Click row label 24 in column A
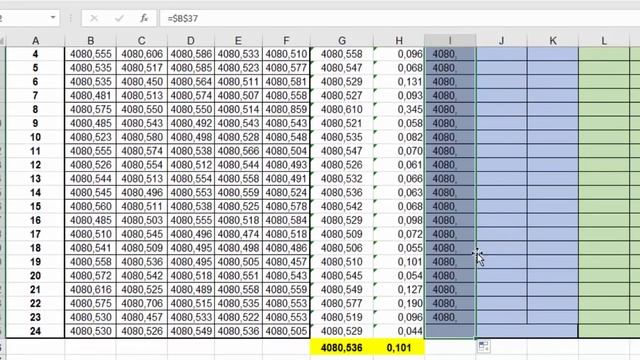This screenshot has width=640, height=360. click(x=36, y=331)
